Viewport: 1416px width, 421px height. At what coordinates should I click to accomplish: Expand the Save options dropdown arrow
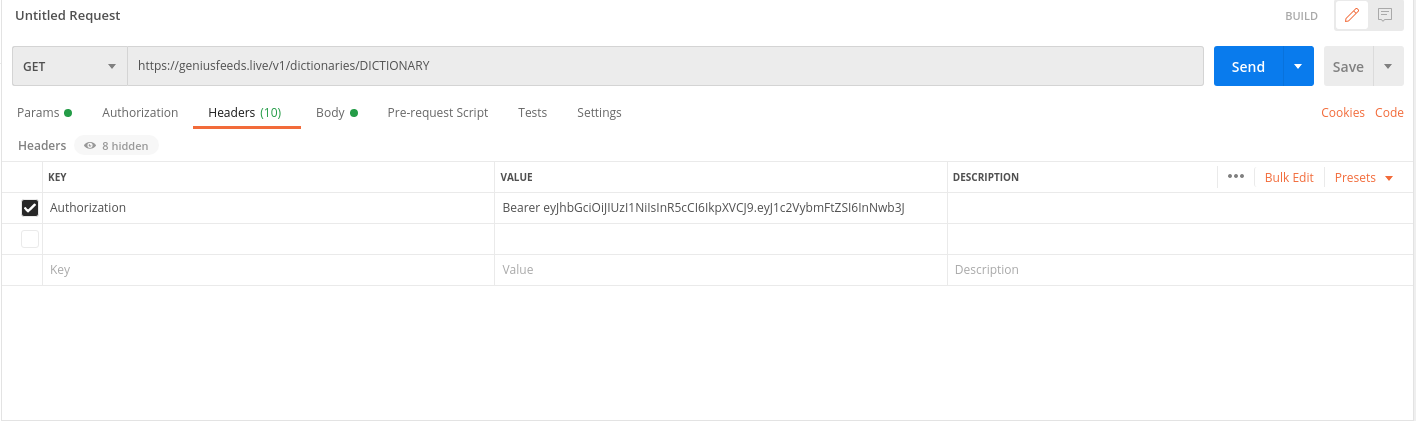[x=1388, y=66]
